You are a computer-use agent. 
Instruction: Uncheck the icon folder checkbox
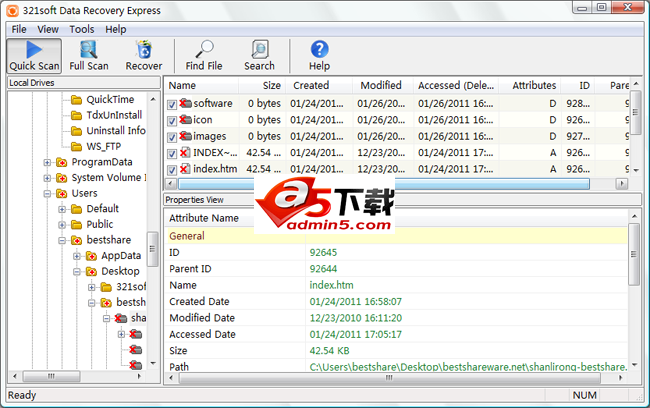172,121
